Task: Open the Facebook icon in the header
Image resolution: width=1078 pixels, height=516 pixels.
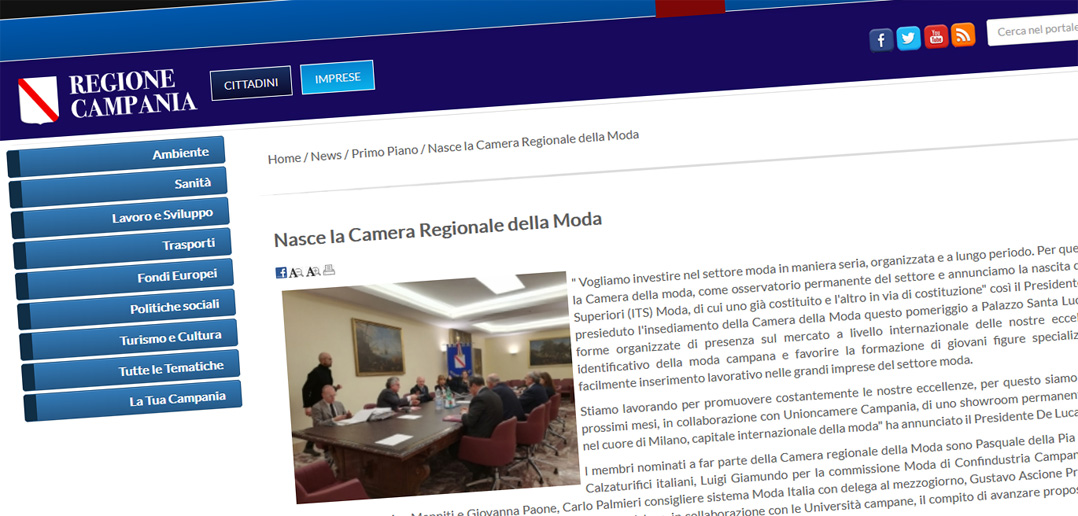Action: (881, 40)
